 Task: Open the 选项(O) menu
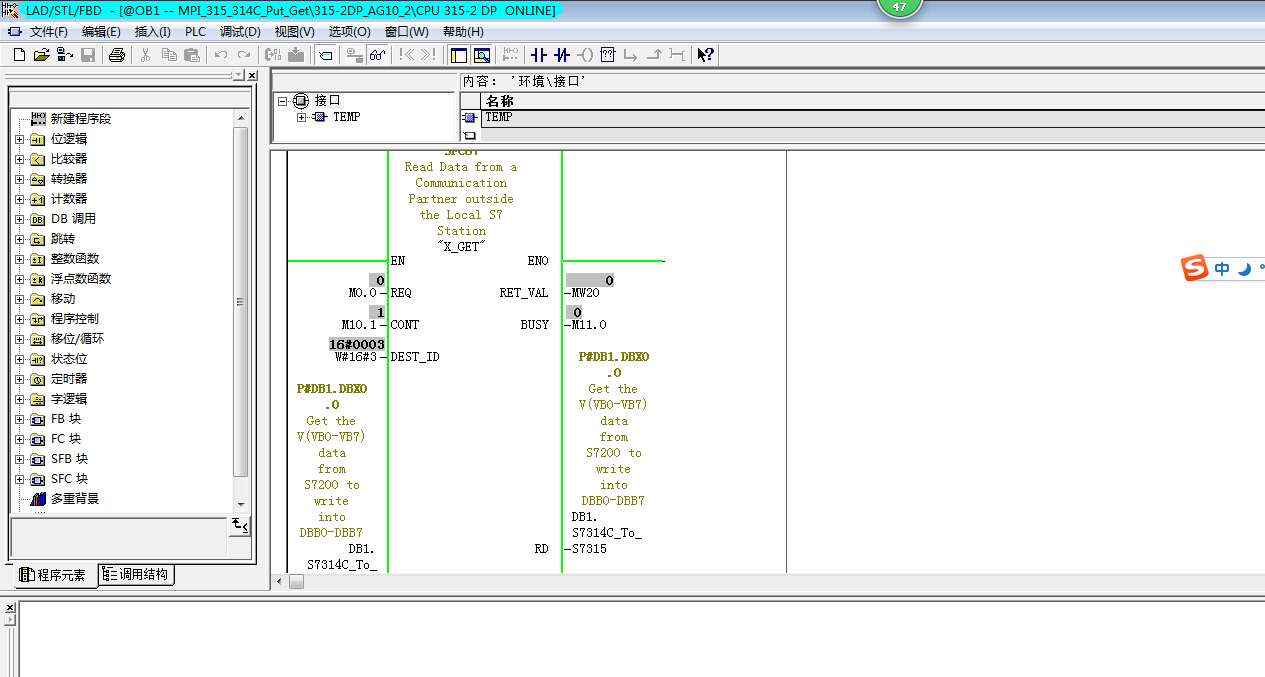(349, 32)
